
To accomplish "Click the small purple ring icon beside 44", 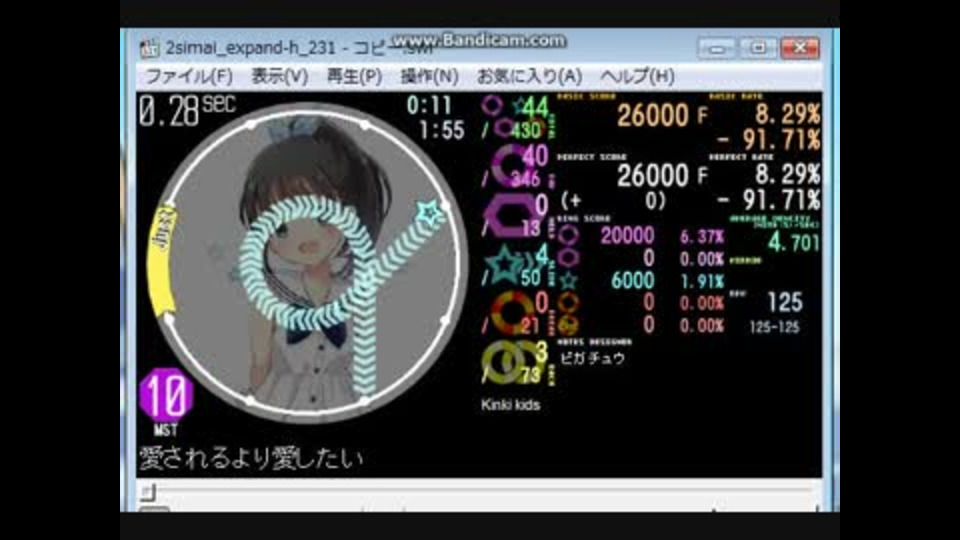I will tap(491, 105).
